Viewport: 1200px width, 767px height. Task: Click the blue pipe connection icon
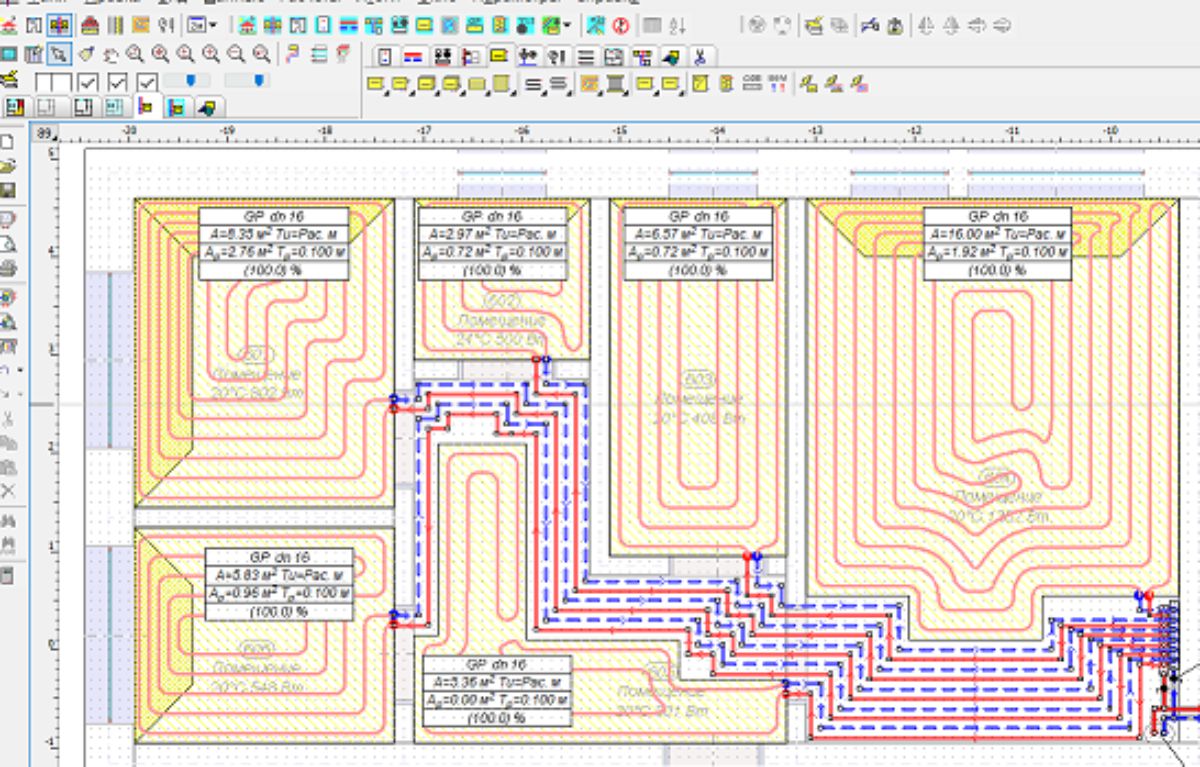point(869,25)
